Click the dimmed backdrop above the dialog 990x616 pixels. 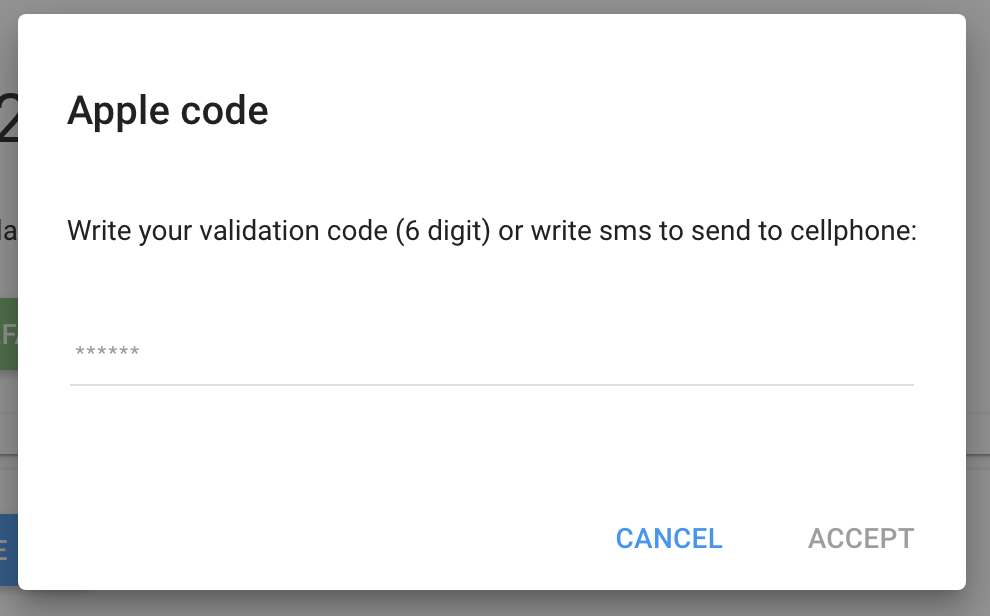495,6
